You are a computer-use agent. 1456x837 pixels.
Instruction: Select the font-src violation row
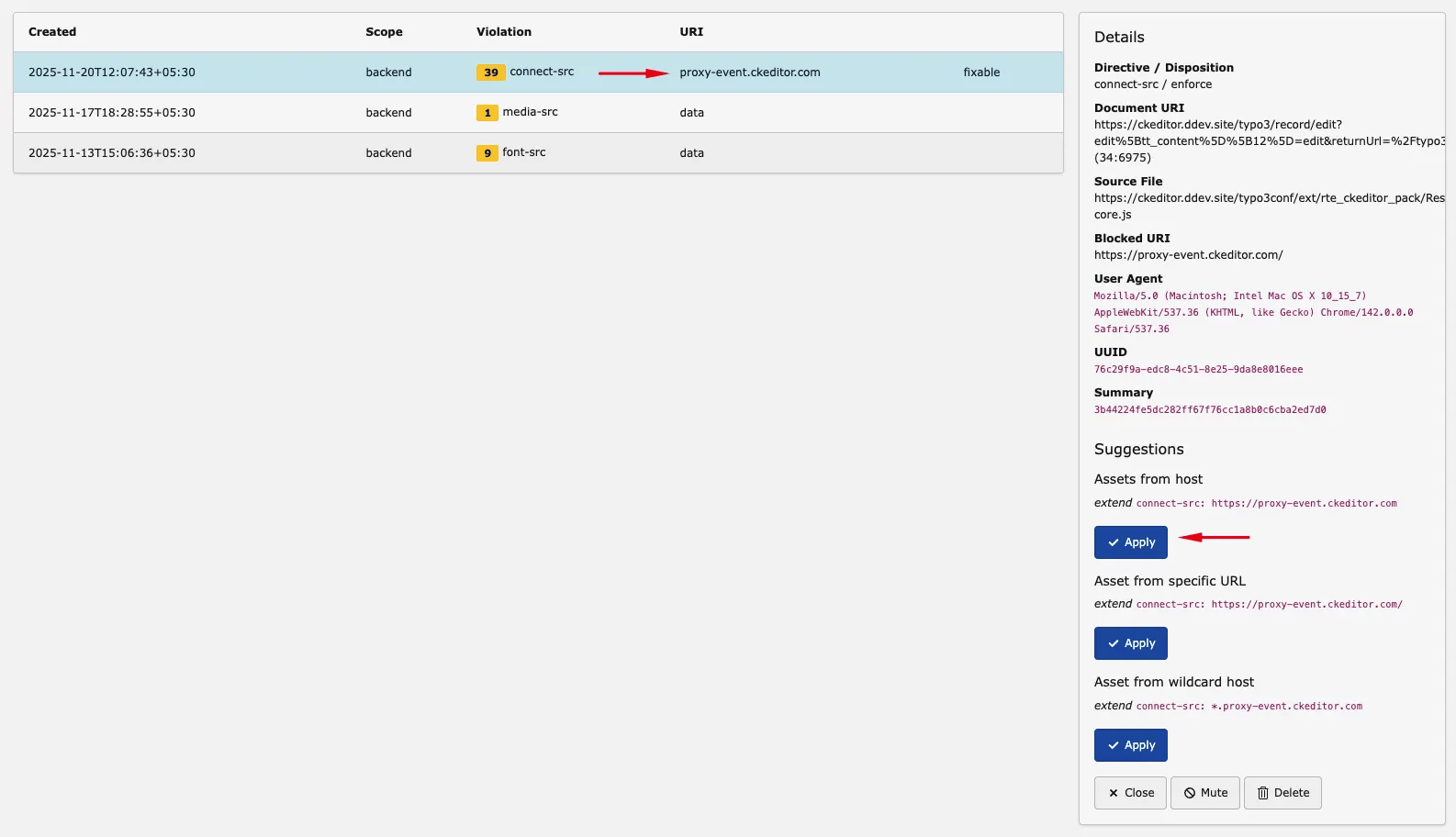(538, 153)
